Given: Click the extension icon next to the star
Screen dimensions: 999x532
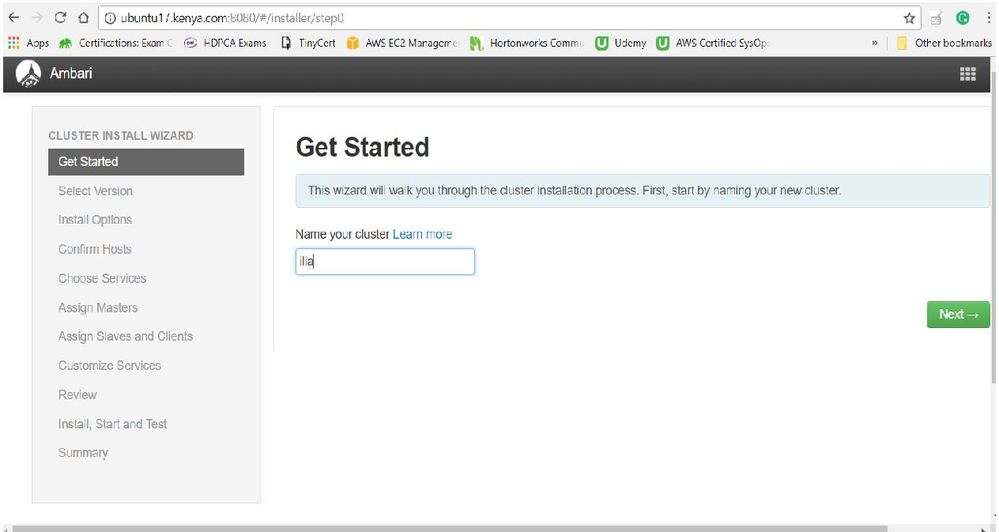Looking at the screenshot, I should (x=936, y=18).
